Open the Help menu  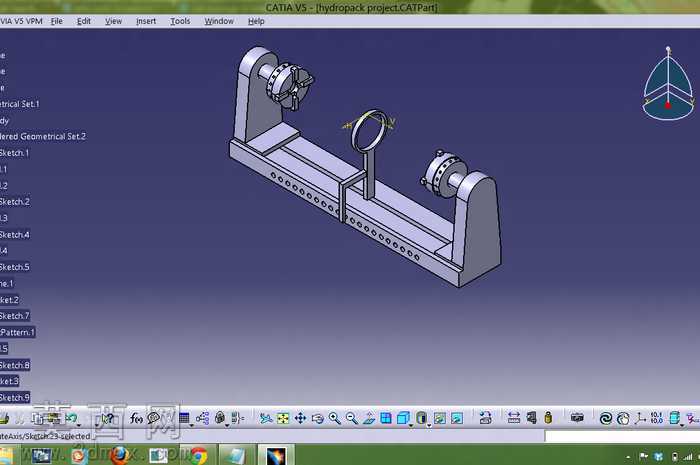[256, 21]
